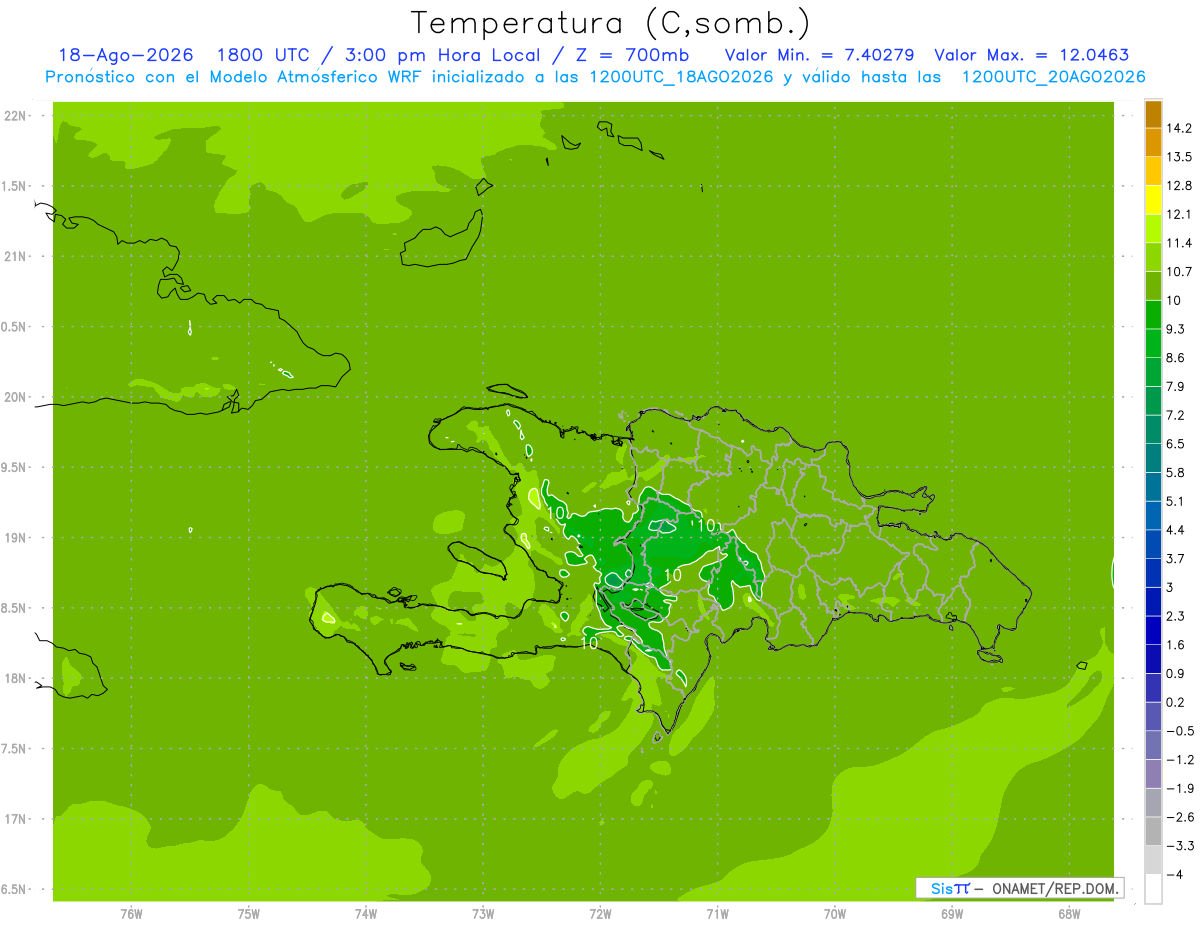Click the -4 colorbar value
This screenshot has width=1200, height=927.
click(x=1175, y=875)
